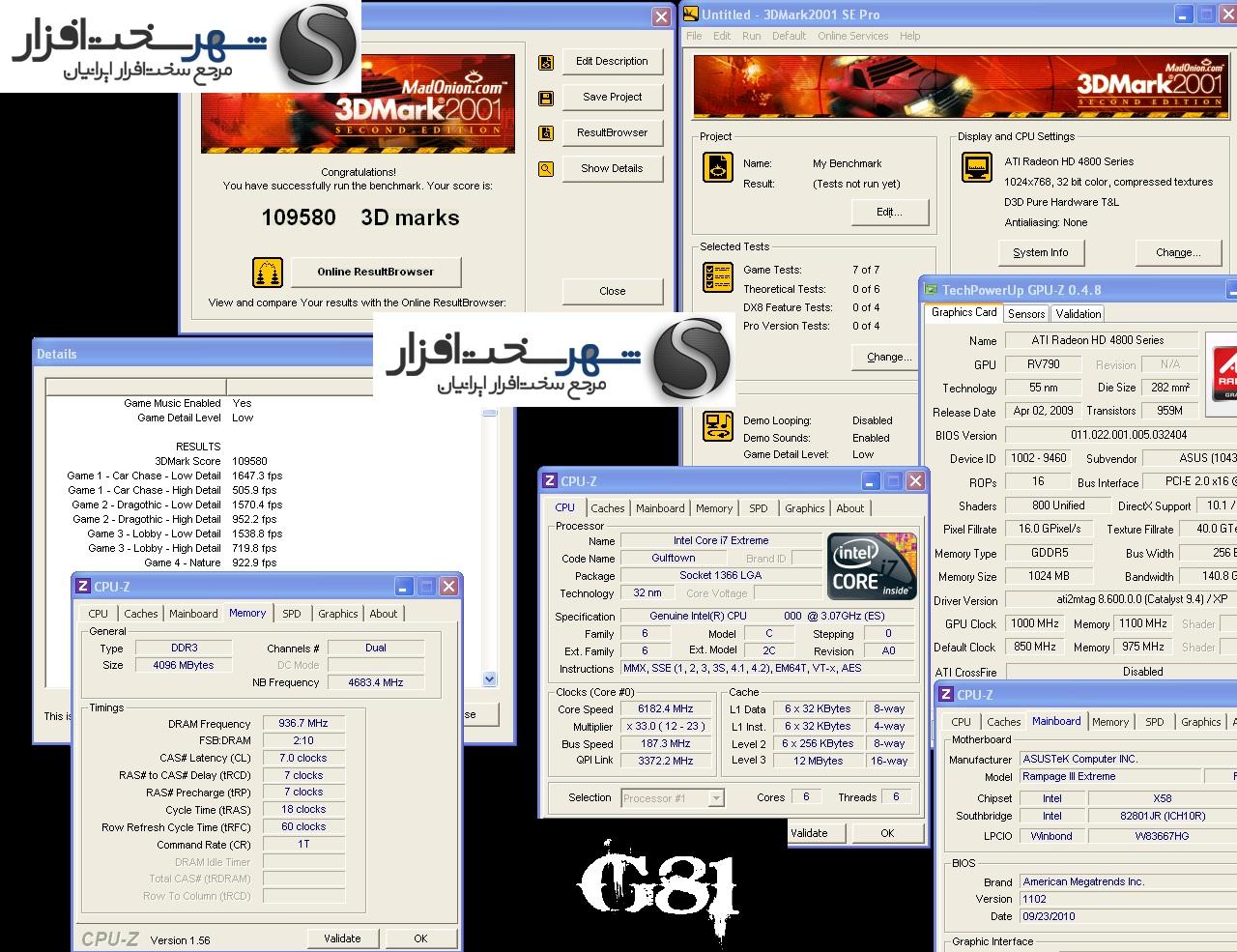1237x952 pixels.
Task: Open the Help menu in 3DMark2001
Action: [x=909, y=36]
